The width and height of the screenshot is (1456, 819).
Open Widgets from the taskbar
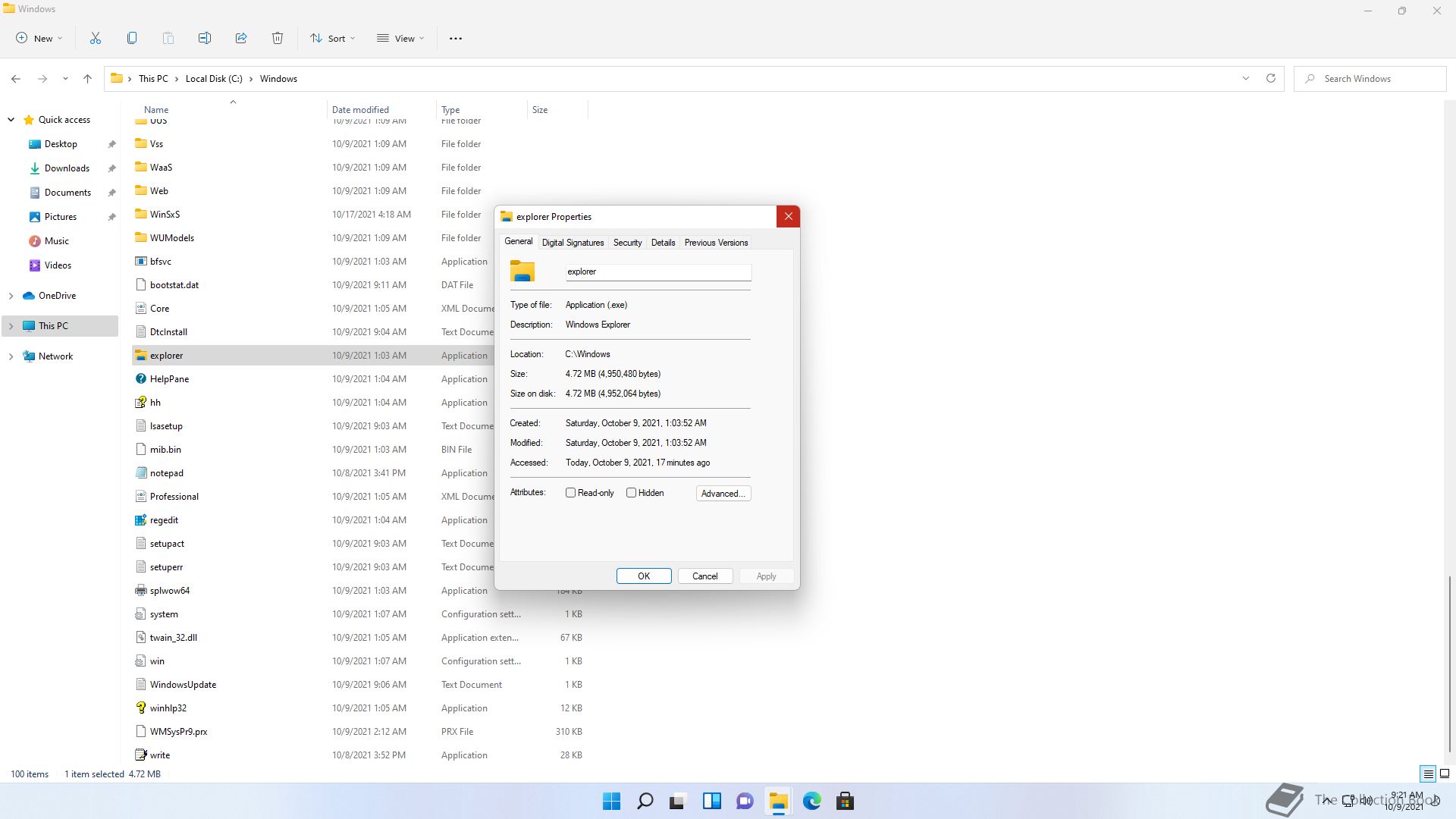[x=711, y=801]
